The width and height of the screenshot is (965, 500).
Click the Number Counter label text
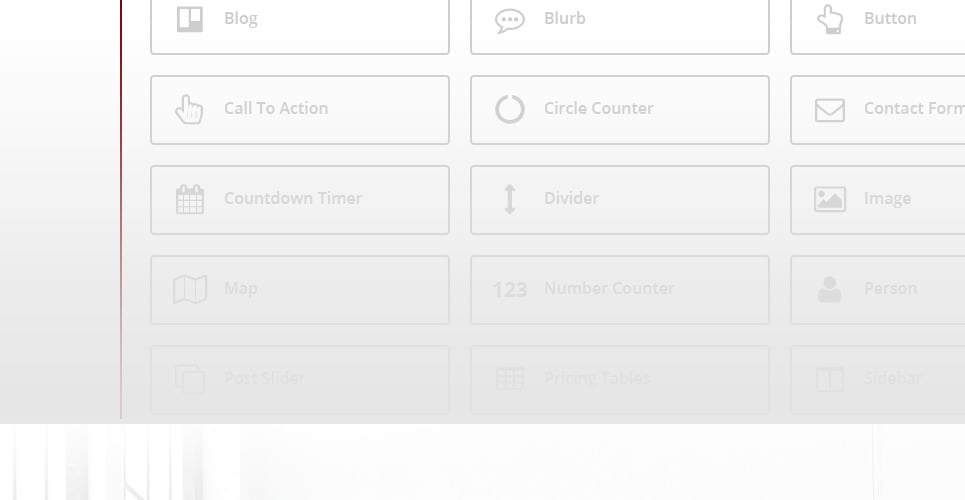609,288
